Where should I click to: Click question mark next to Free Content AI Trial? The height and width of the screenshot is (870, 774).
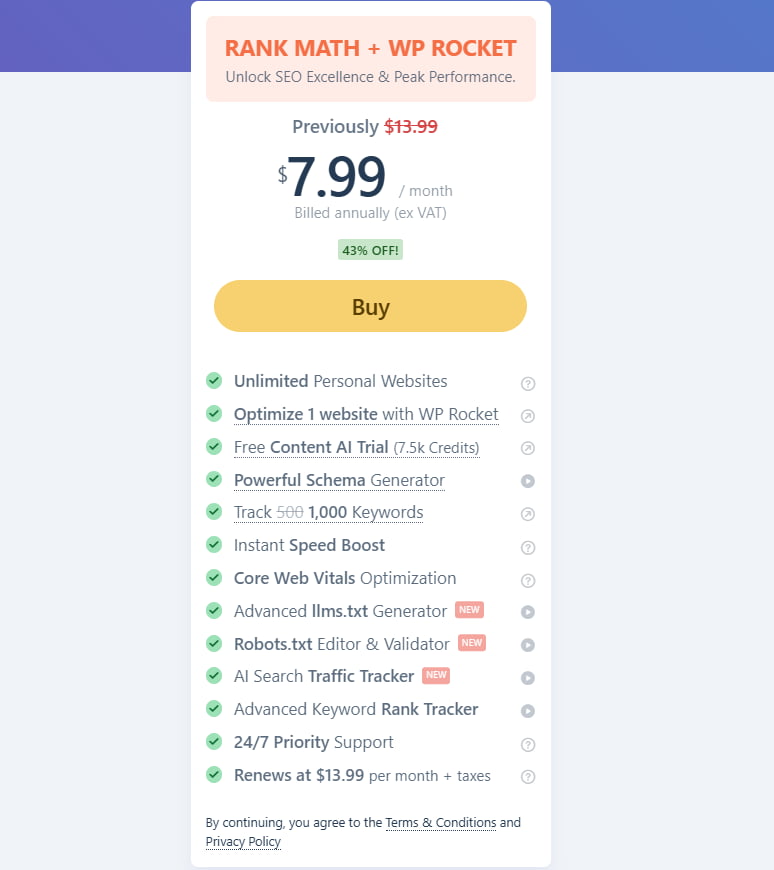(528, 448)
